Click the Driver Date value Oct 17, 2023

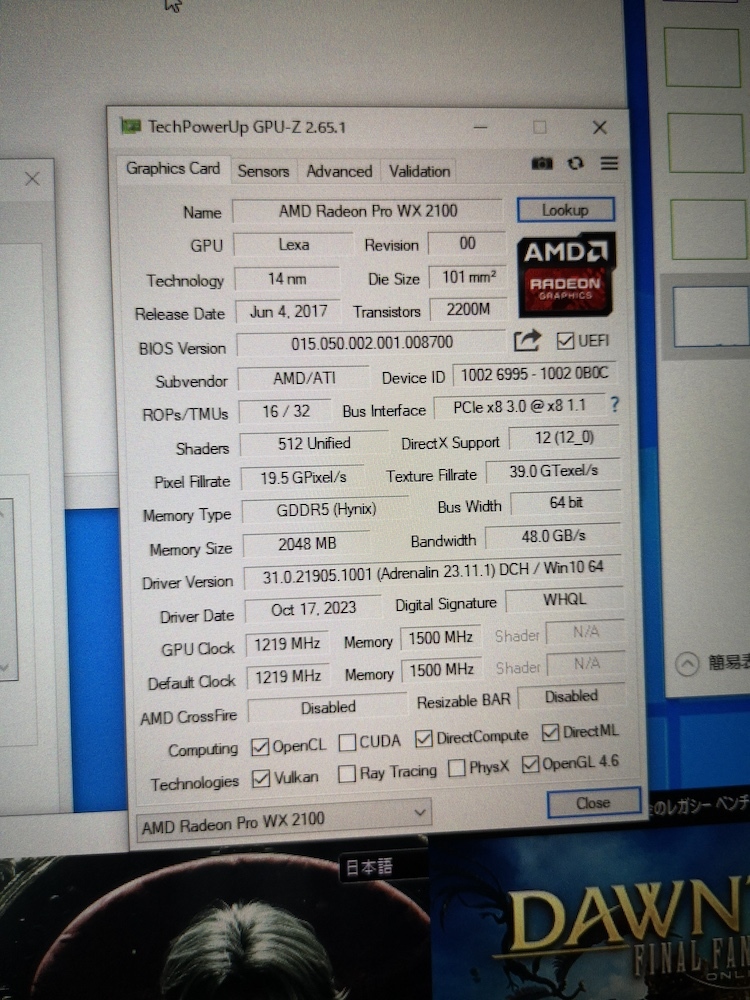(313, 609)
